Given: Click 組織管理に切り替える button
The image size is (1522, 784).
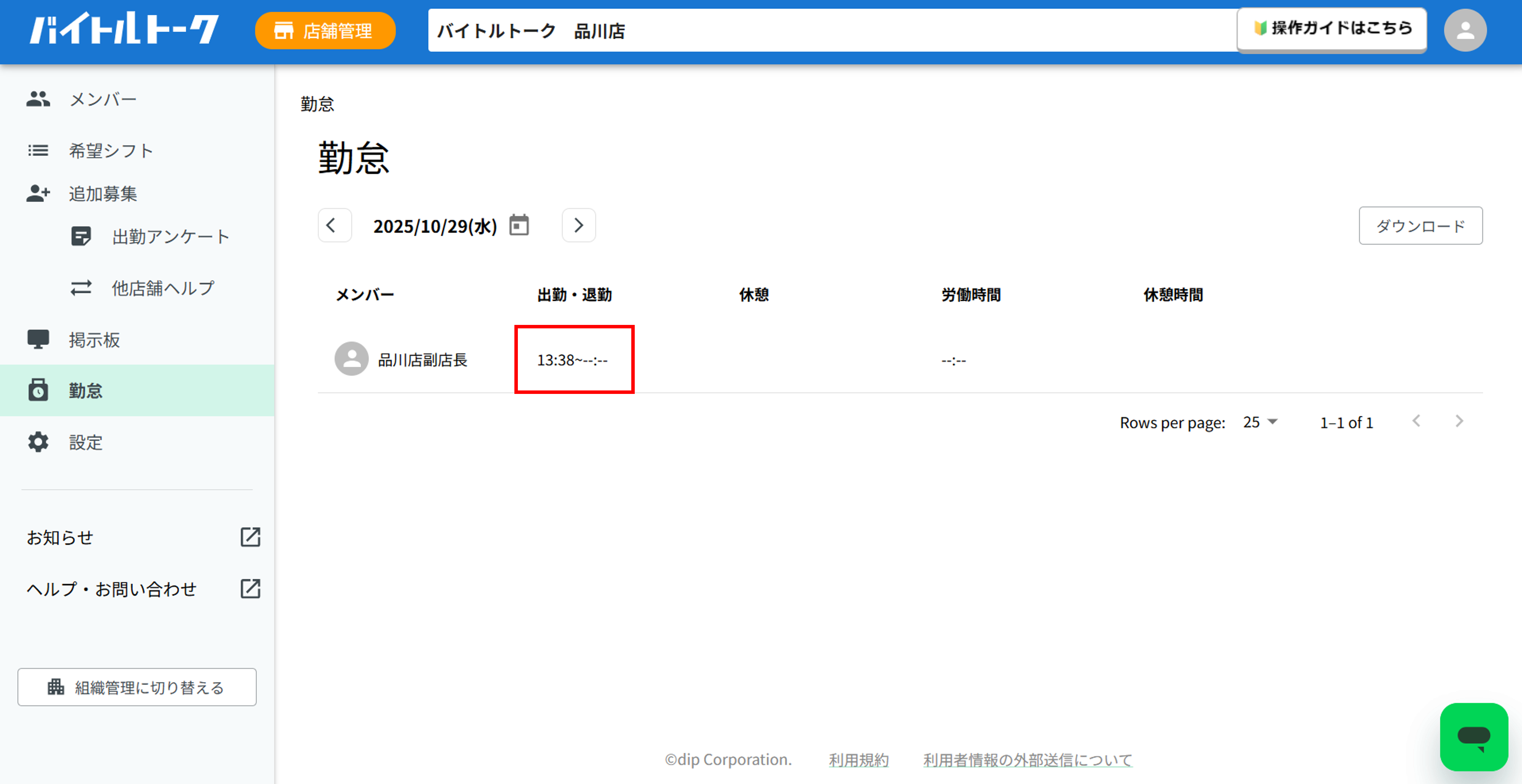Looking at the screenshot, I should [x=137, y=687].
